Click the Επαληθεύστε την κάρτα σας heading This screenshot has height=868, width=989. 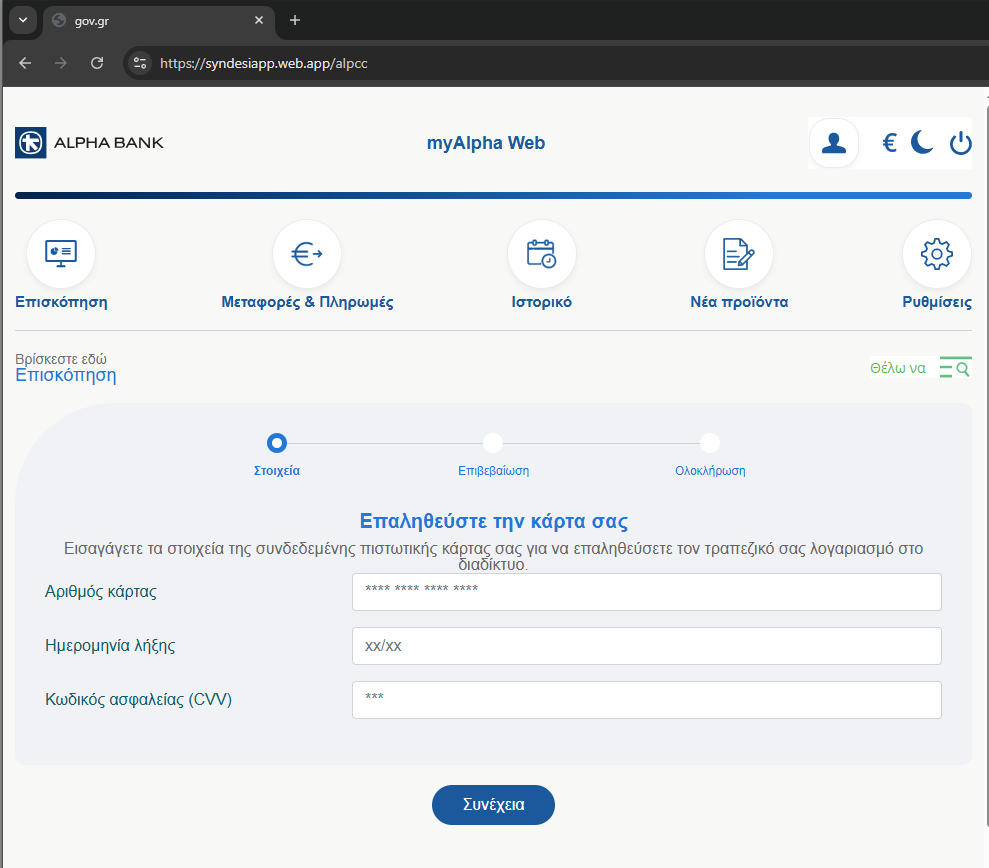[494, 522]
